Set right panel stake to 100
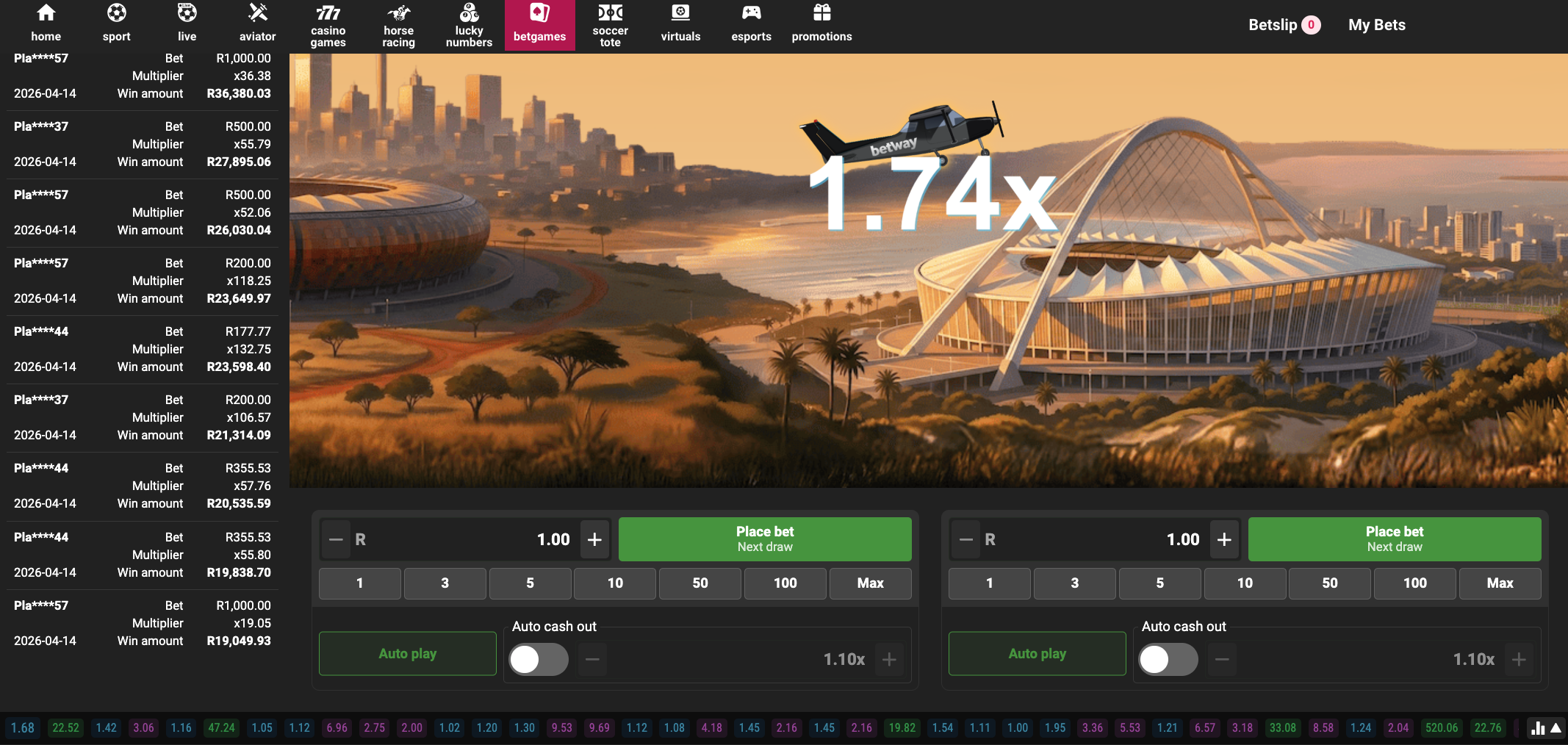1568x745 pixels. coord(1415,583)
